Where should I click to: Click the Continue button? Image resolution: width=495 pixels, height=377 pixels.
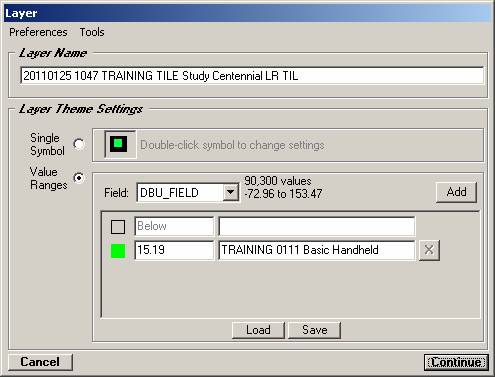click(x=456, y=362)
